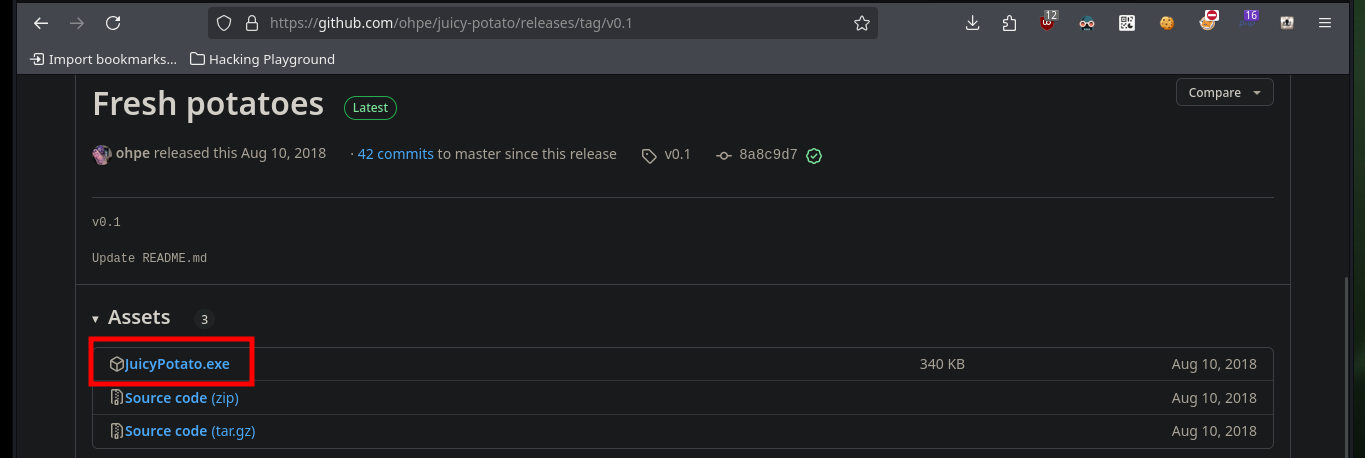
Task: Open the Firefox downloads panel
Action: click(x=972, y=23)
